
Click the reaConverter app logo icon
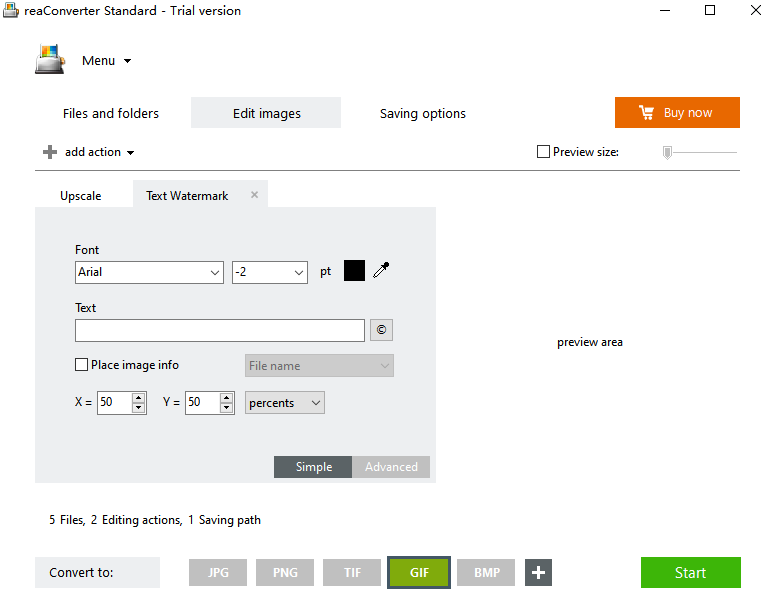[49, 60]
